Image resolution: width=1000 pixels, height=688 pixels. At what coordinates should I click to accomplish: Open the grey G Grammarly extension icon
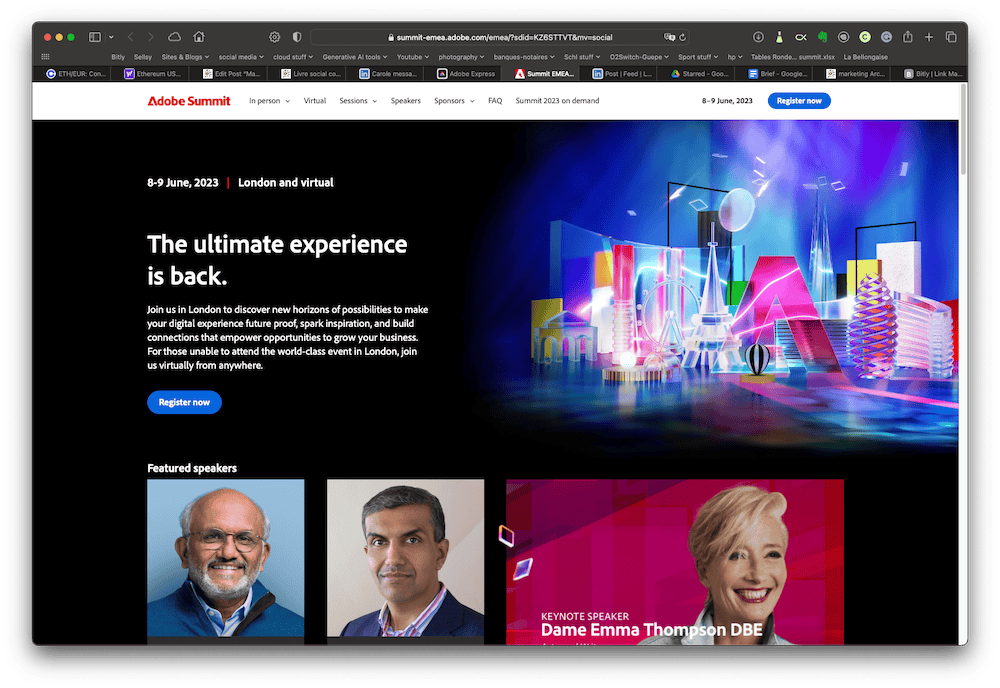pos(886,37)
